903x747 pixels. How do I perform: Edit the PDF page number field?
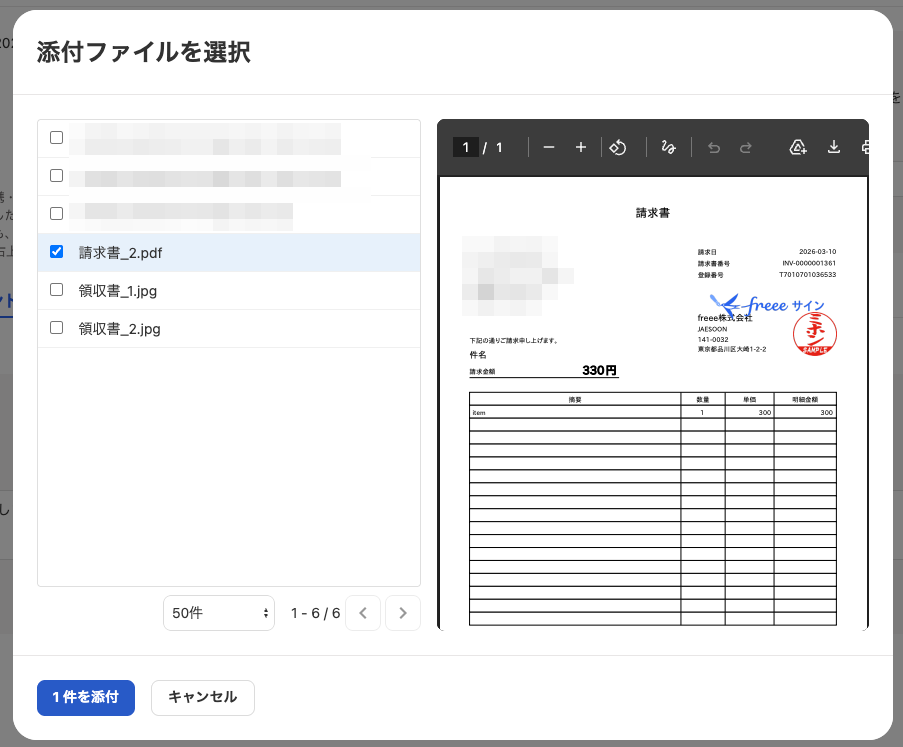coord(465,148)
